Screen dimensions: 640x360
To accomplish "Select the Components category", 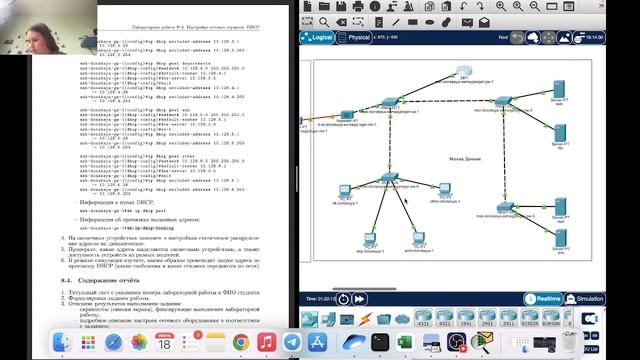I will point(347,319).
